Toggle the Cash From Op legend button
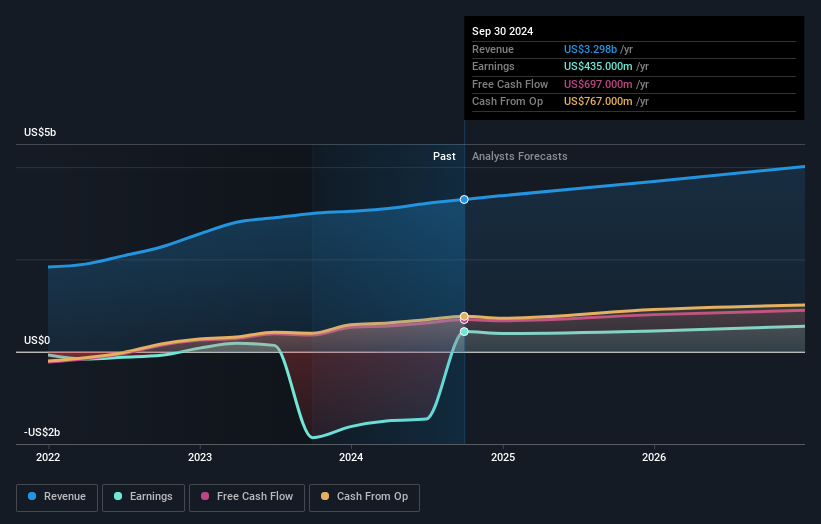 364,497
